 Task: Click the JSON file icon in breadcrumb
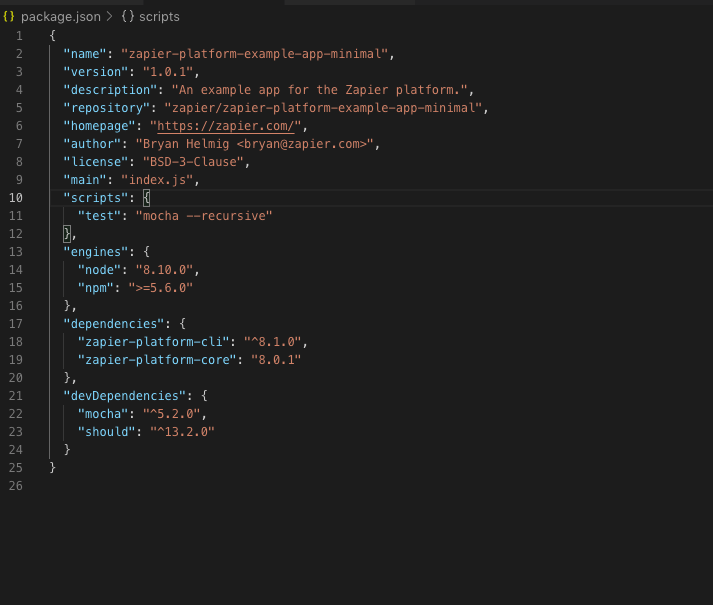click(x=10, y=17)
